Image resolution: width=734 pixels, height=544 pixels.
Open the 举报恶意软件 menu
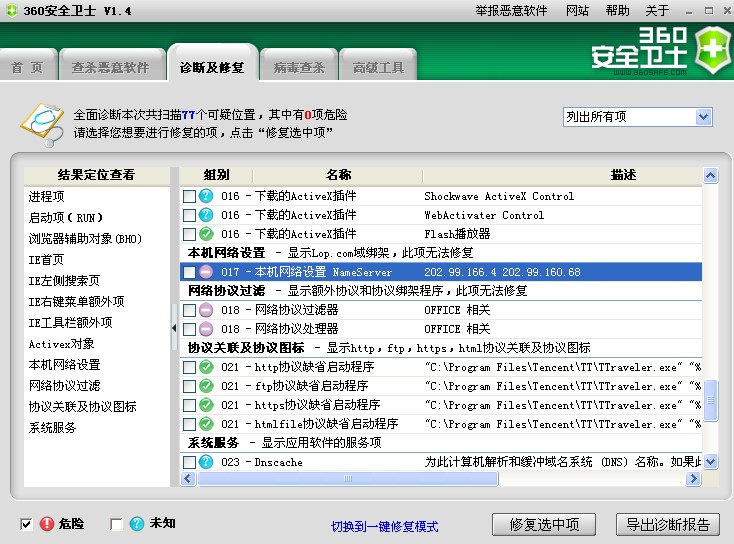click(x=511, y=10)
